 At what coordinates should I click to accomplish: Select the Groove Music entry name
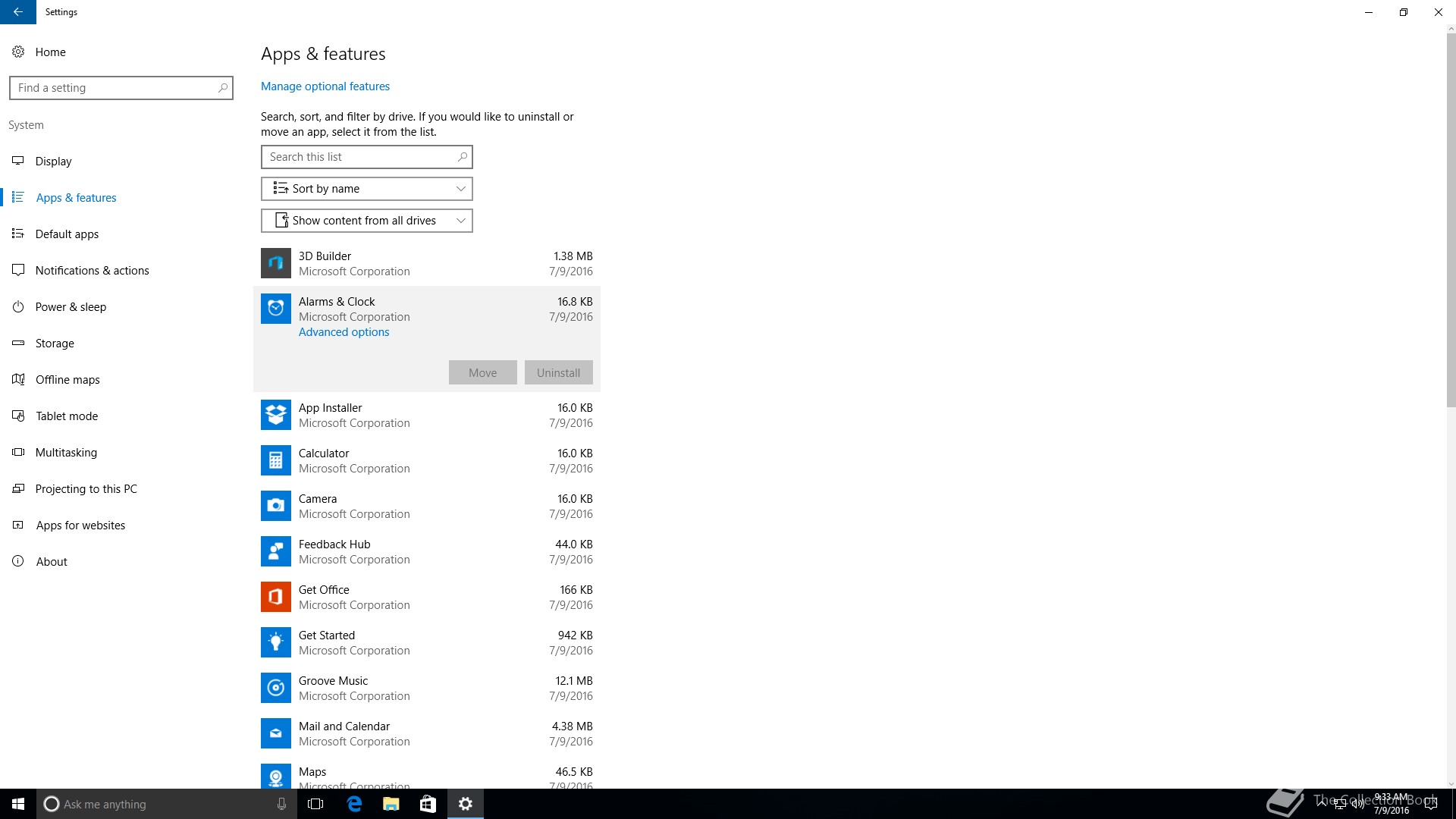click(333, 681)
